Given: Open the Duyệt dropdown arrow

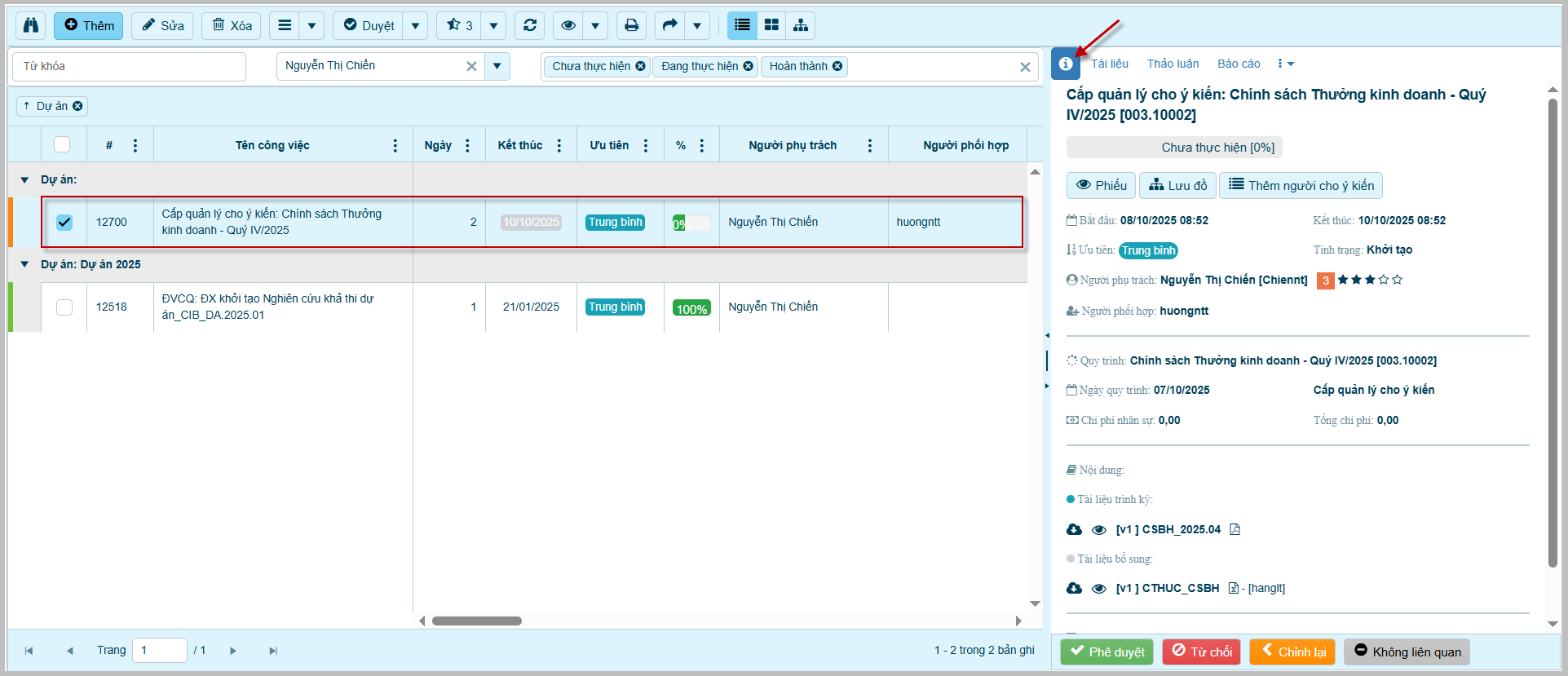Looking at the screenshot, I should 415,25.
